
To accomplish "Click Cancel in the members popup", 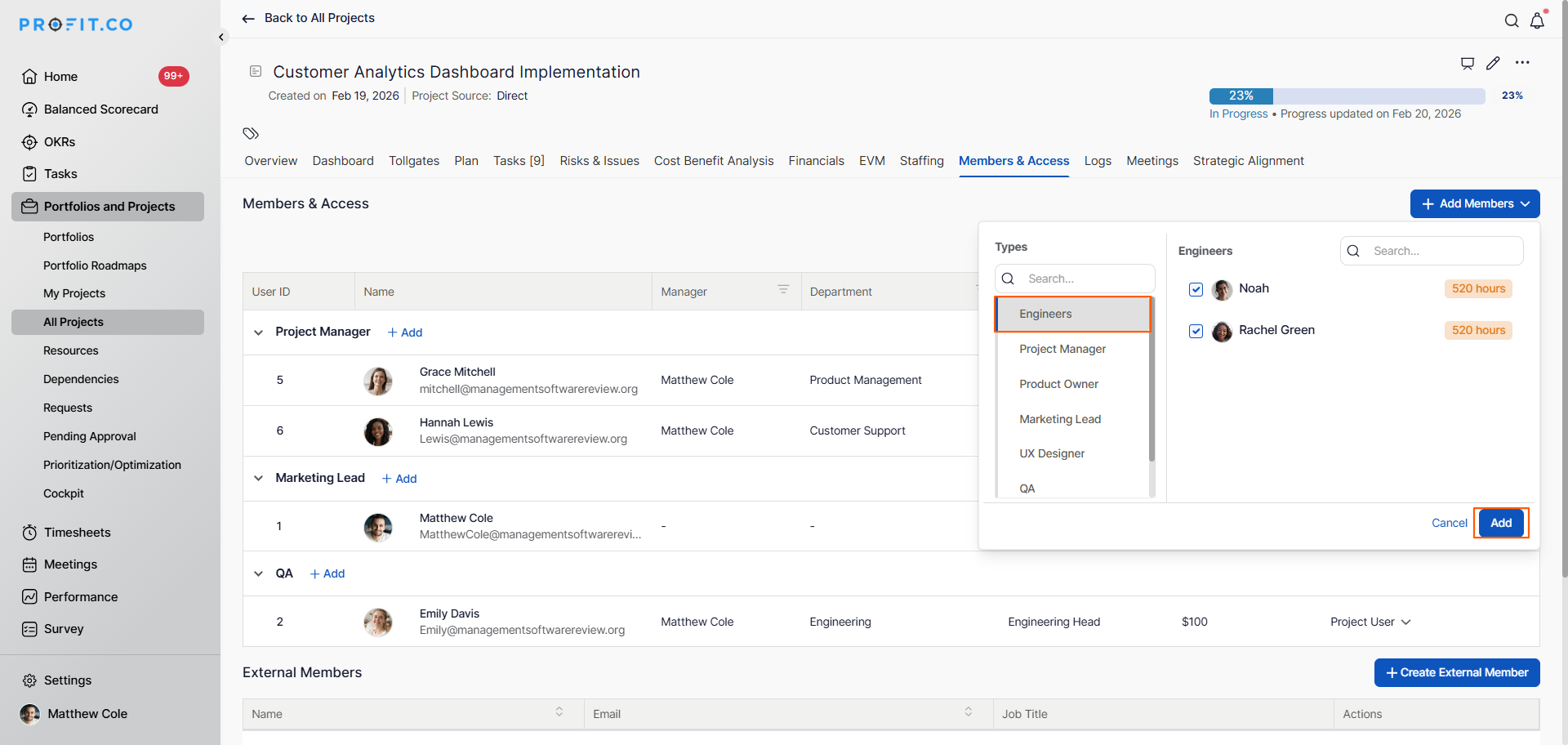I will [x=1449, y=523].
